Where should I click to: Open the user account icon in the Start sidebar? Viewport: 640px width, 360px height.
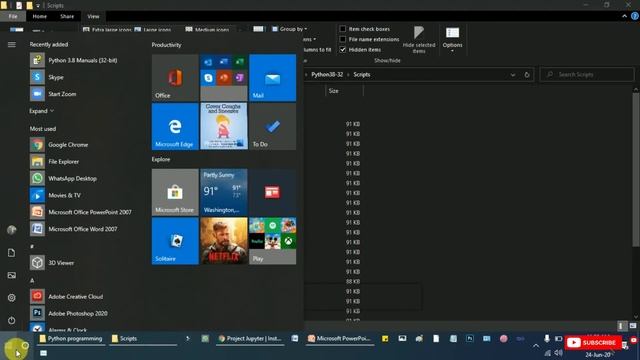point(11,230)
